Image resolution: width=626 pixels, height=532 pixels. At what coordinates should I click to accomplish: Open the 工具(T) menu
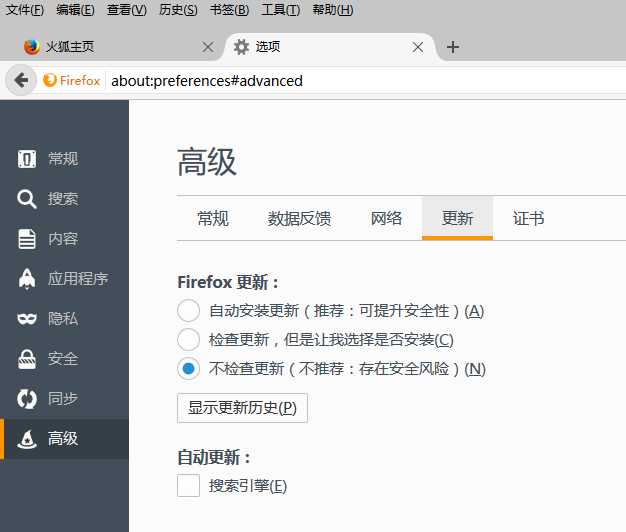point(281,10)
